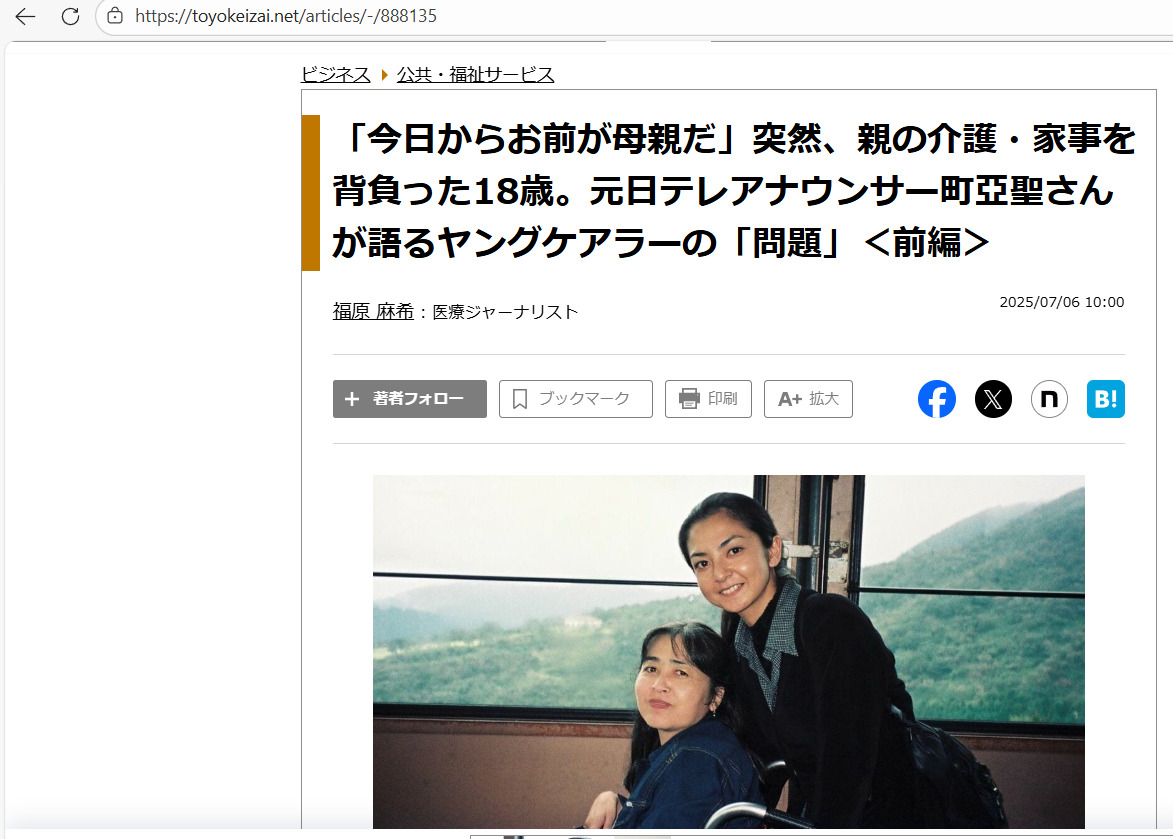Viewport: 1173px width, 839px height.
Task: Go back using the browser back arrow
Action: click(25, 16)
